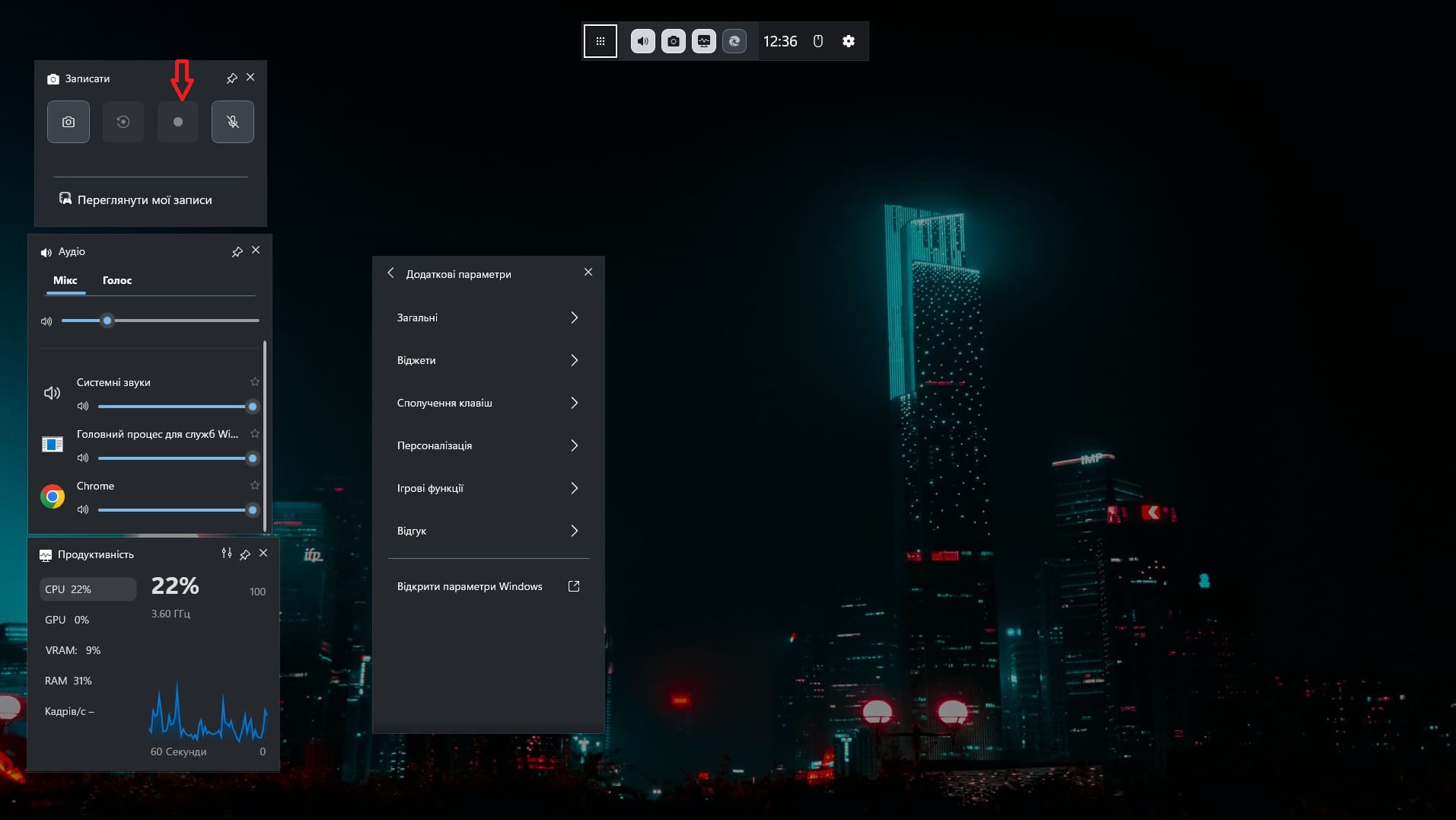Open widget menu in Game Bar toolbar
Screen dimensions: 1456x820
point(600,41)
